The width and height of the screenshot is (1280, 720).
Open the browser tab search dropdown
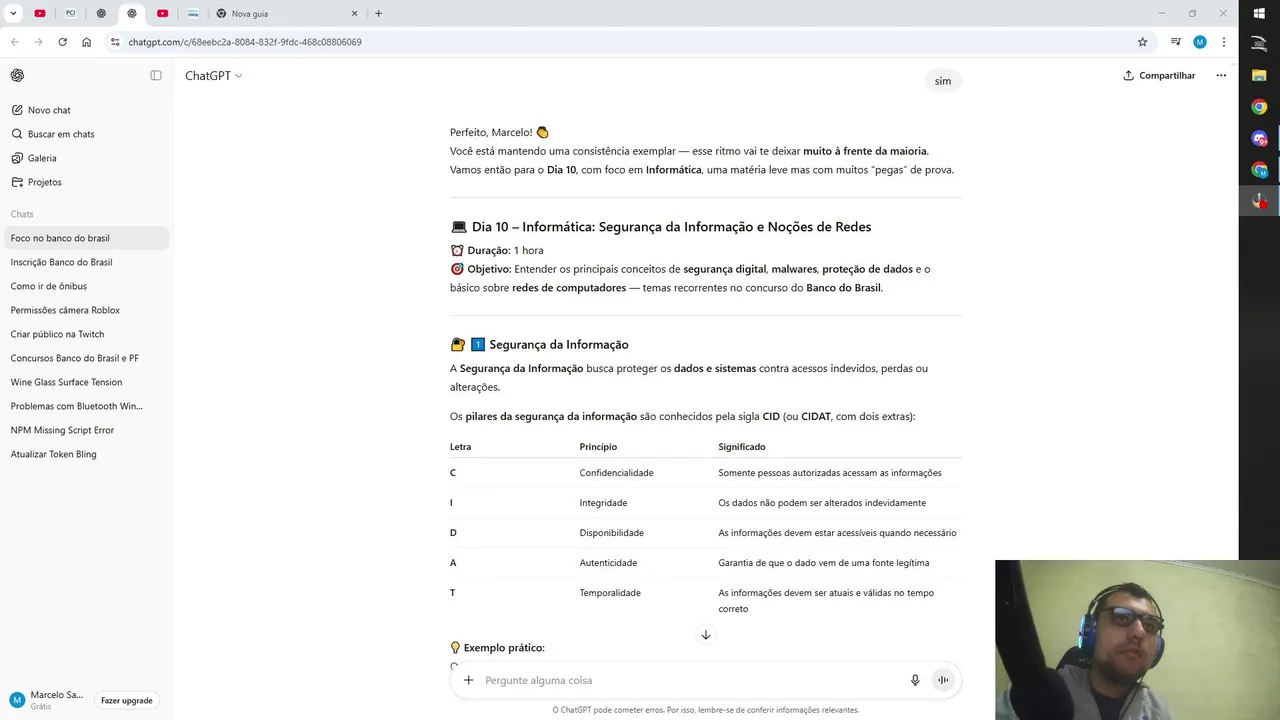click(13, 14)
